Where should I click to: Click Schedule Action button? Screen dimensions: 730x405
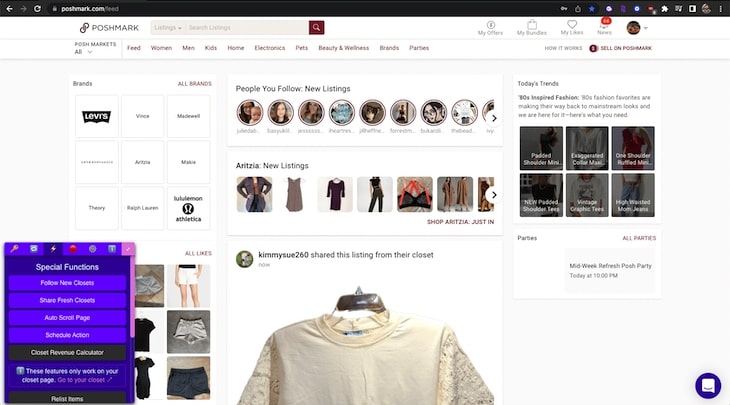pyautogui.click(x=67, y=335)
